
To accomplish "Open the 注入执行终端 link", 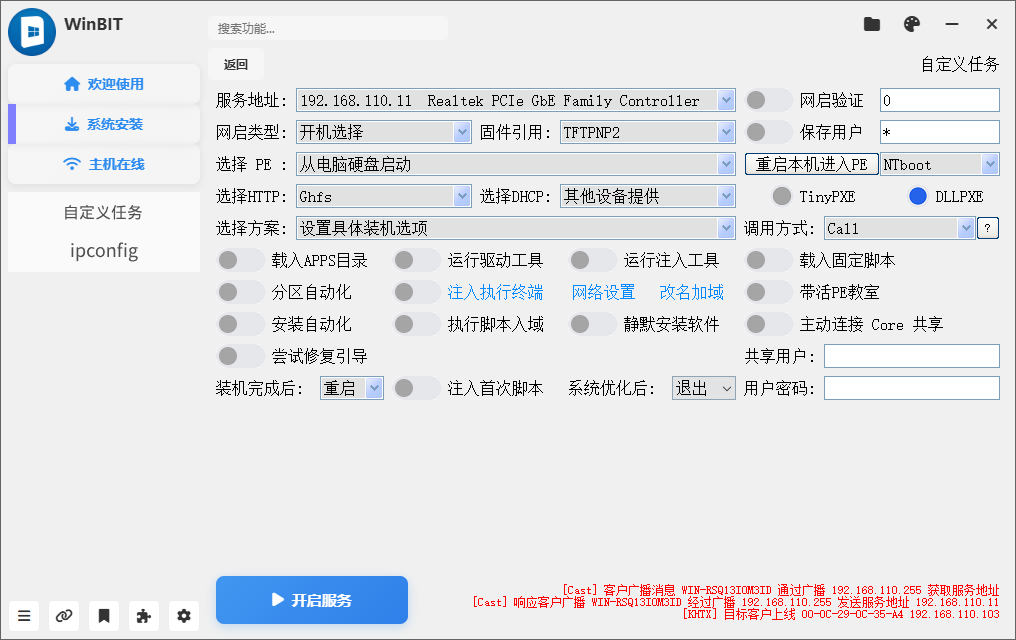I will (x=495, y=292).
